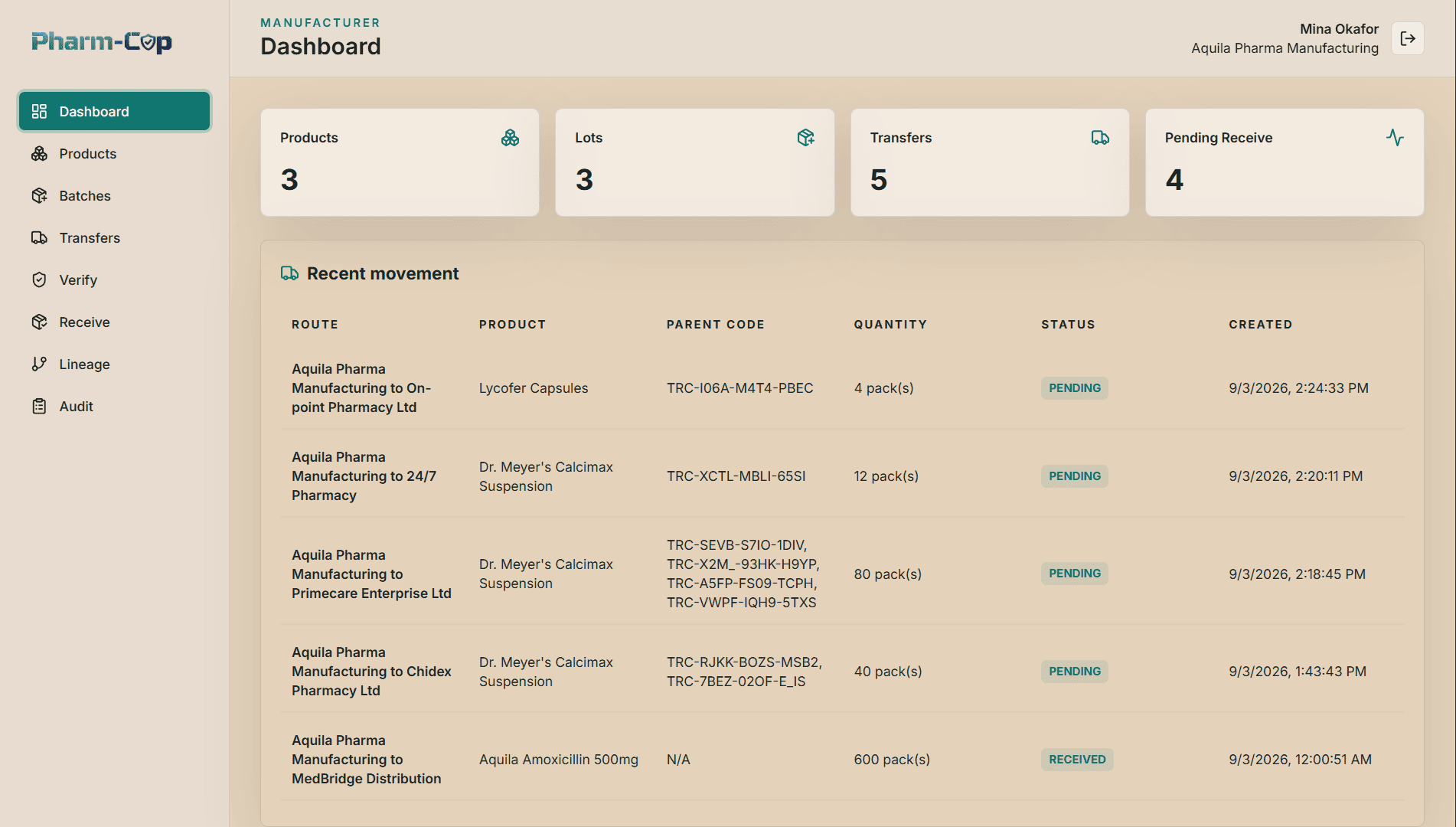Click PENDING badge in the 40 pack(s) row
Image resolution: width=1456 pixels, height=827 pixels.
click(1074, 672)
